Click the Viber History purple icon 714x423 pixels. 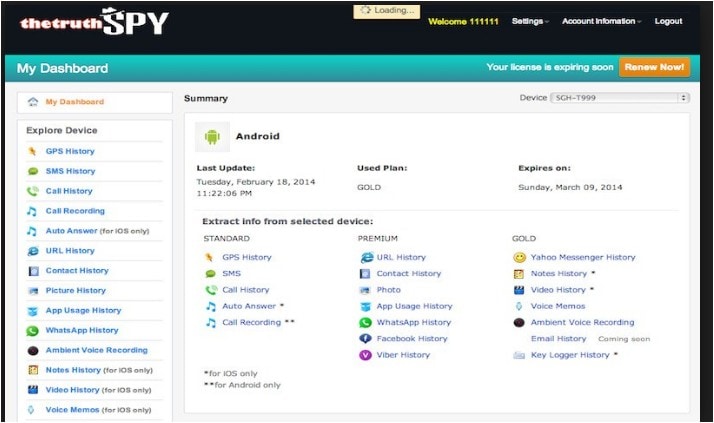pos(365,355)
